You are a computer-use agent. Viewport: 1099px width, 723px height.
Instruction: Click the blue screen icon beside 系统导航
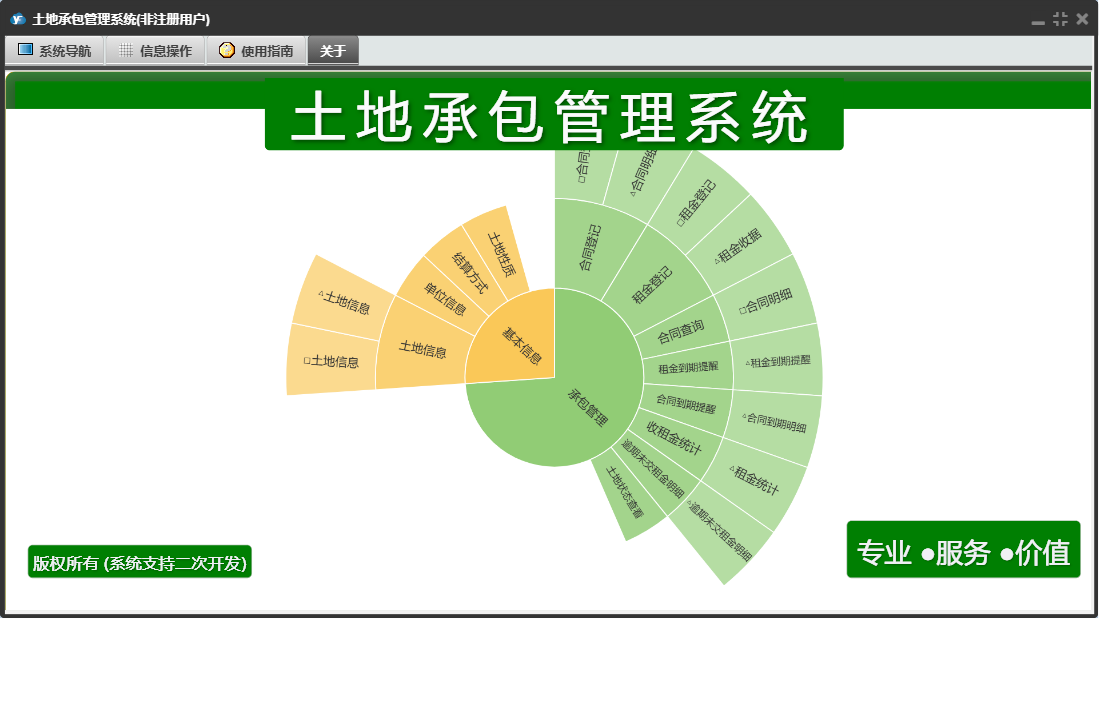[x=25, y=50]
